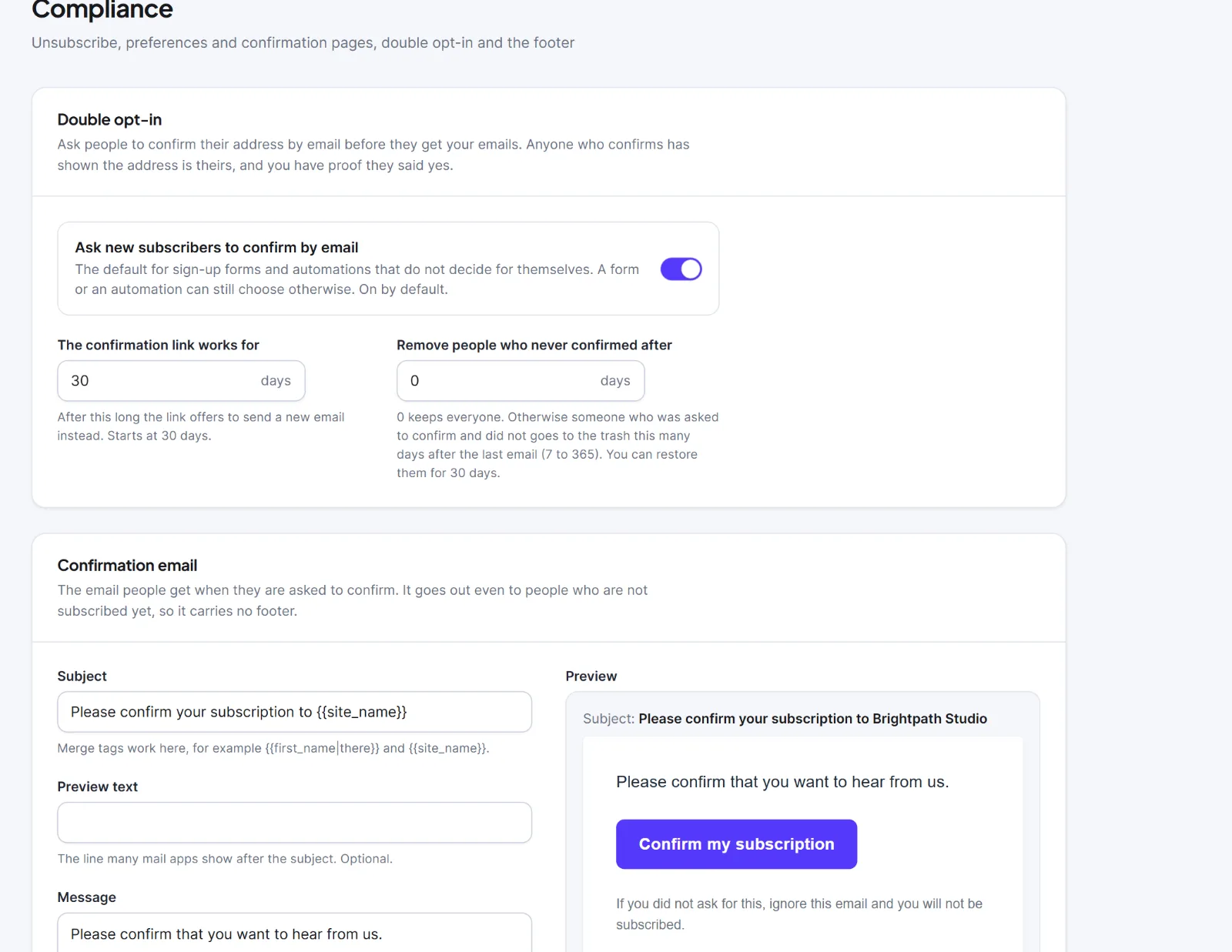Click the merge tags hint under Subject

(x=273, y=748)
